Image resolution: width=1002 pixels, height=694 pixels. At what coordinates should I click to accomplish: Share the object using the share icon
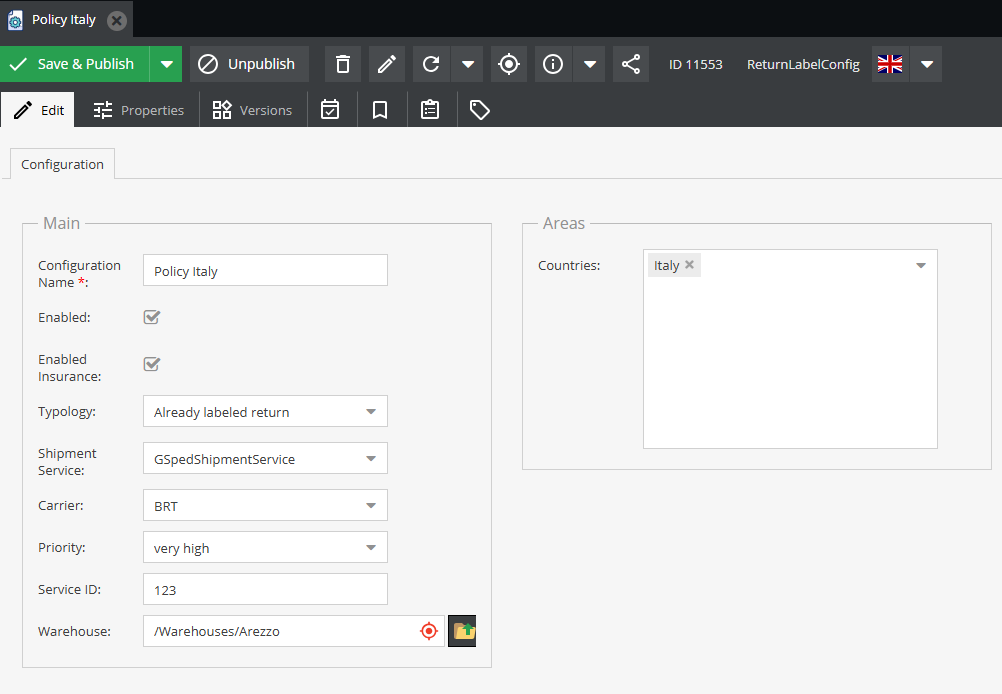pos(630,63)
